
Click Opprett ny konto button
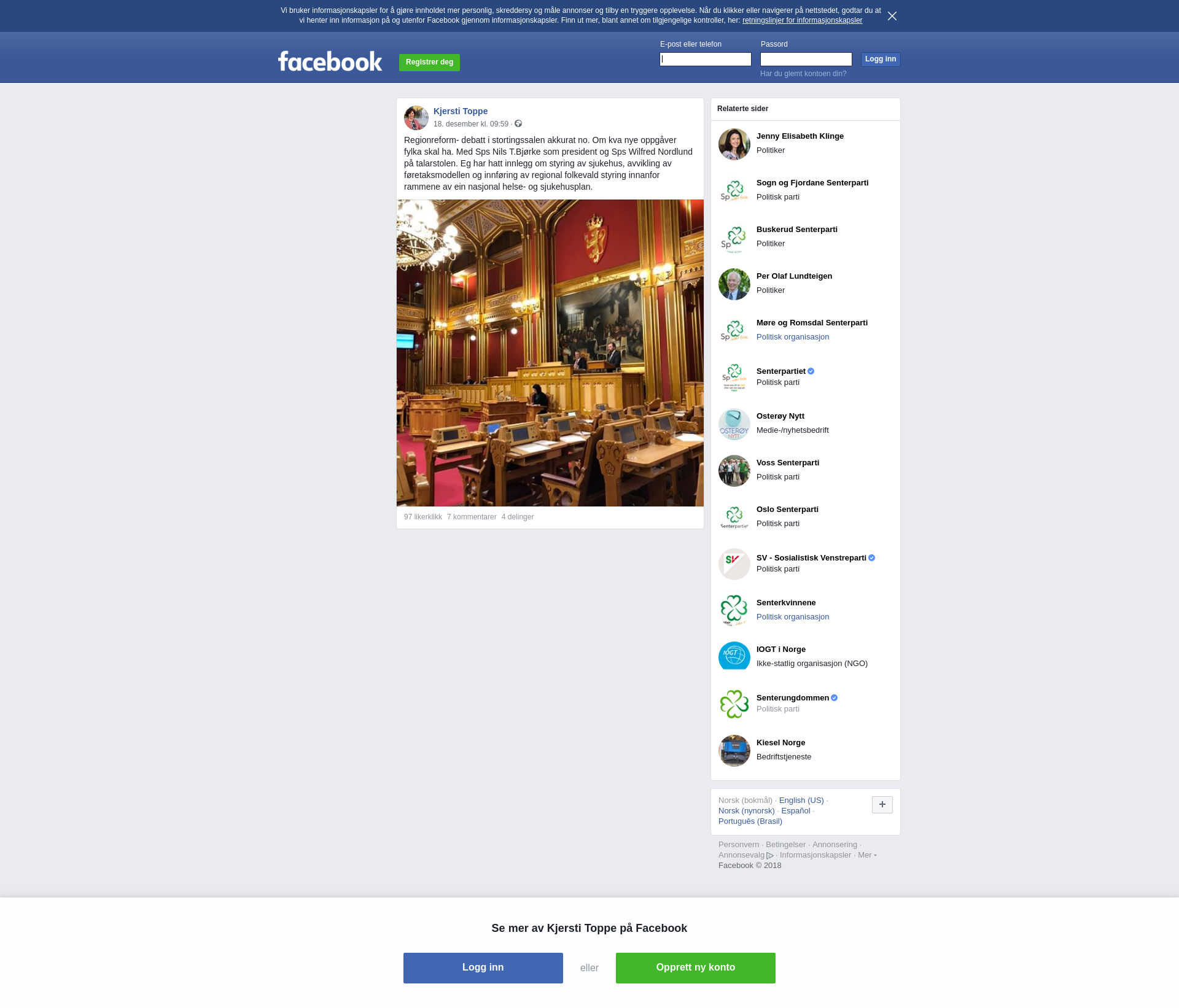coord(696,968)
